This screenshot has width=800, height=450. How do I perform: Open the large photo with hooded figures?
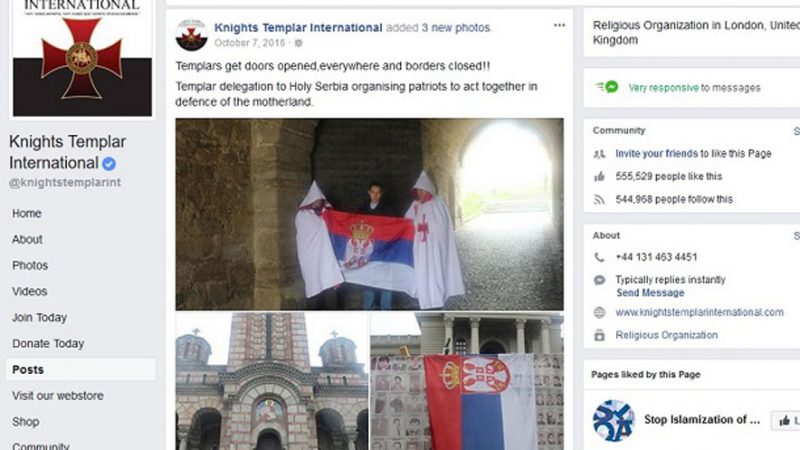[x=369, y=214]
